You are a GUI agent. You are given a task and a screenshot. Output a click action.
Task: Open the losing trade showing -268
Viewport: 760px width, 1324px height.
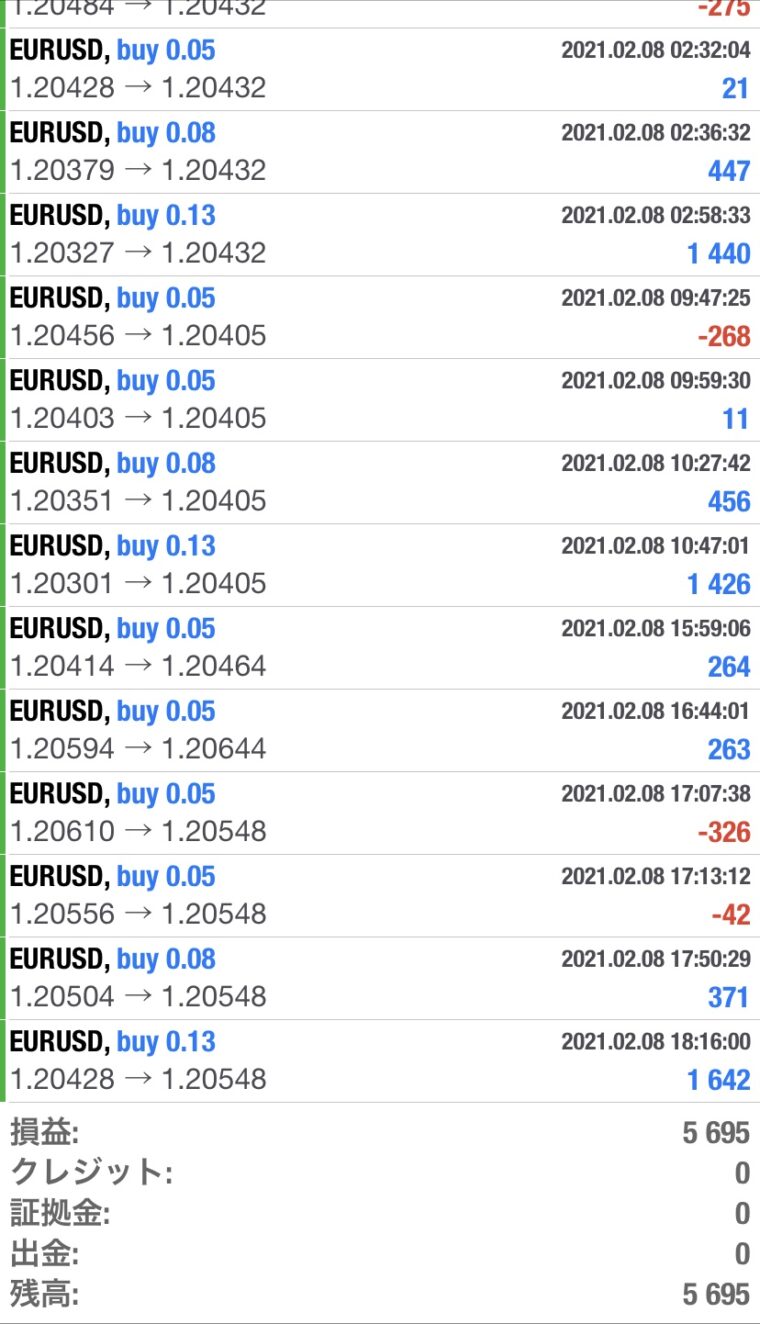coord(380,317)
